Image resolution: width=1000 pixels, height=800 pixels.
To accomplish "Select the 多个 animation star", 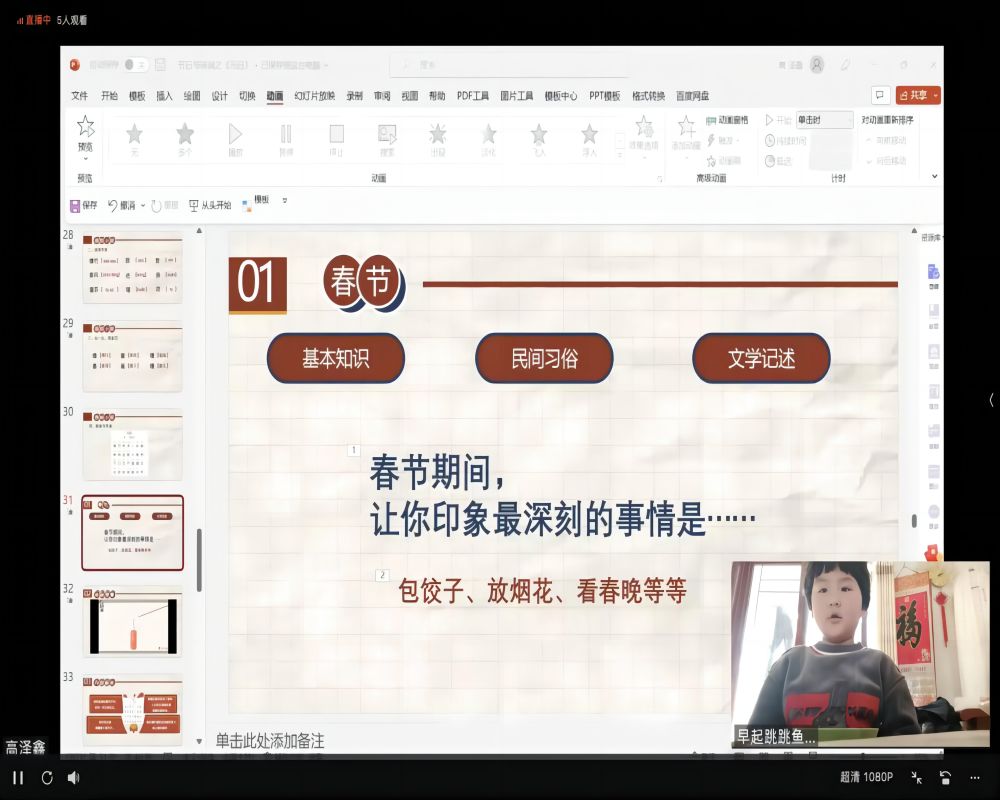I will [x=185, y=138].
